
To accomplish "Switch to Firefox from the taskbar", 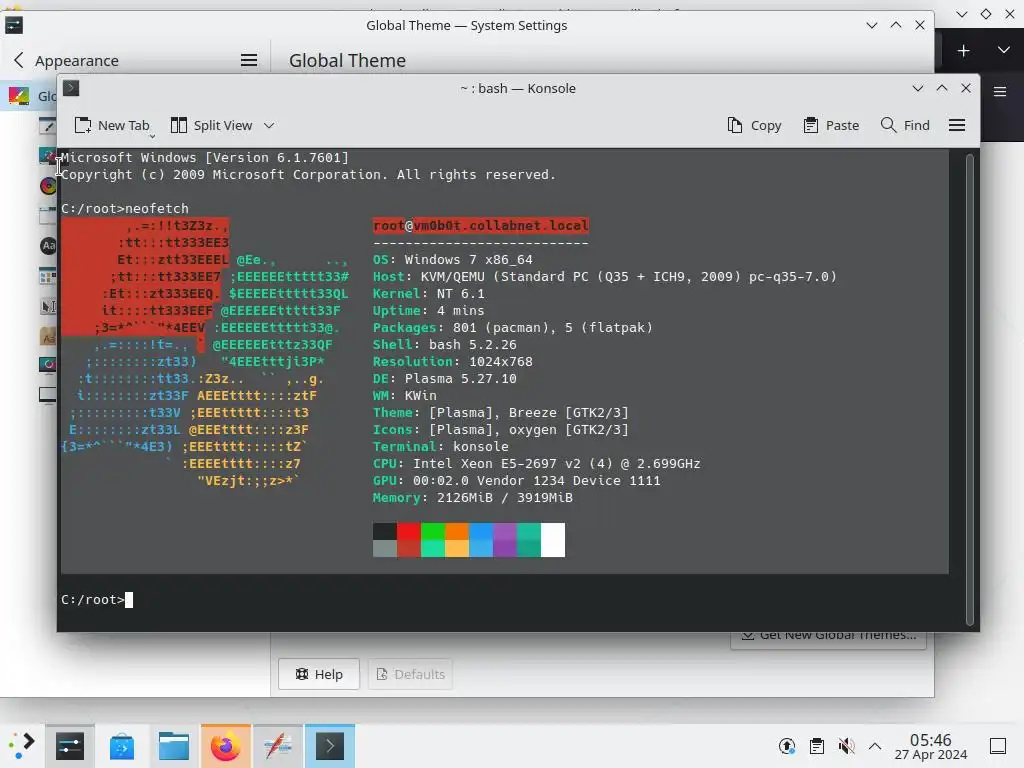I will pyautogui.click(x=226, y=746).
